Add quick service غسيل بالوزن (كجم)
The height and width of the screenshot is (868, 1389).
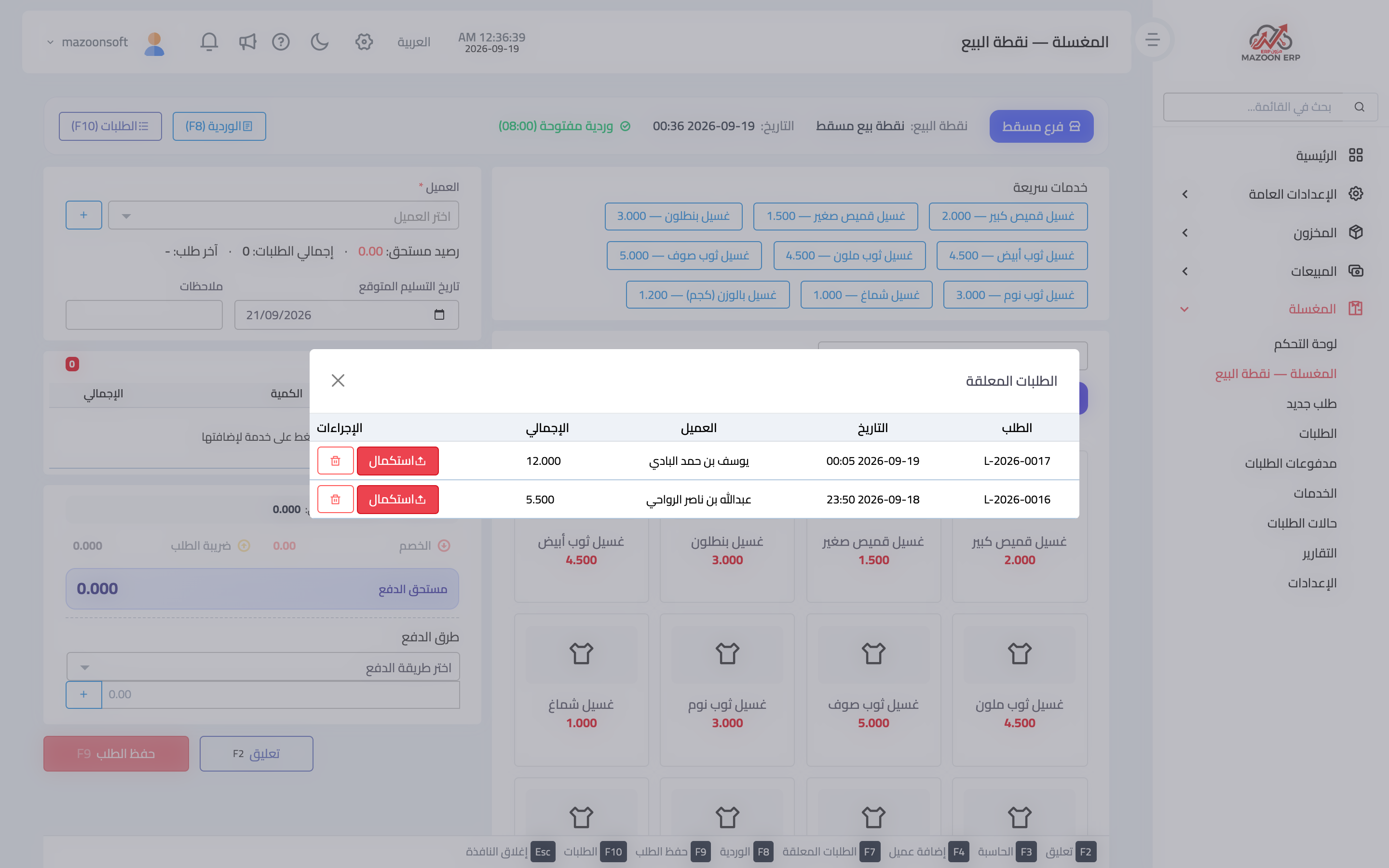tap(708, 295)
